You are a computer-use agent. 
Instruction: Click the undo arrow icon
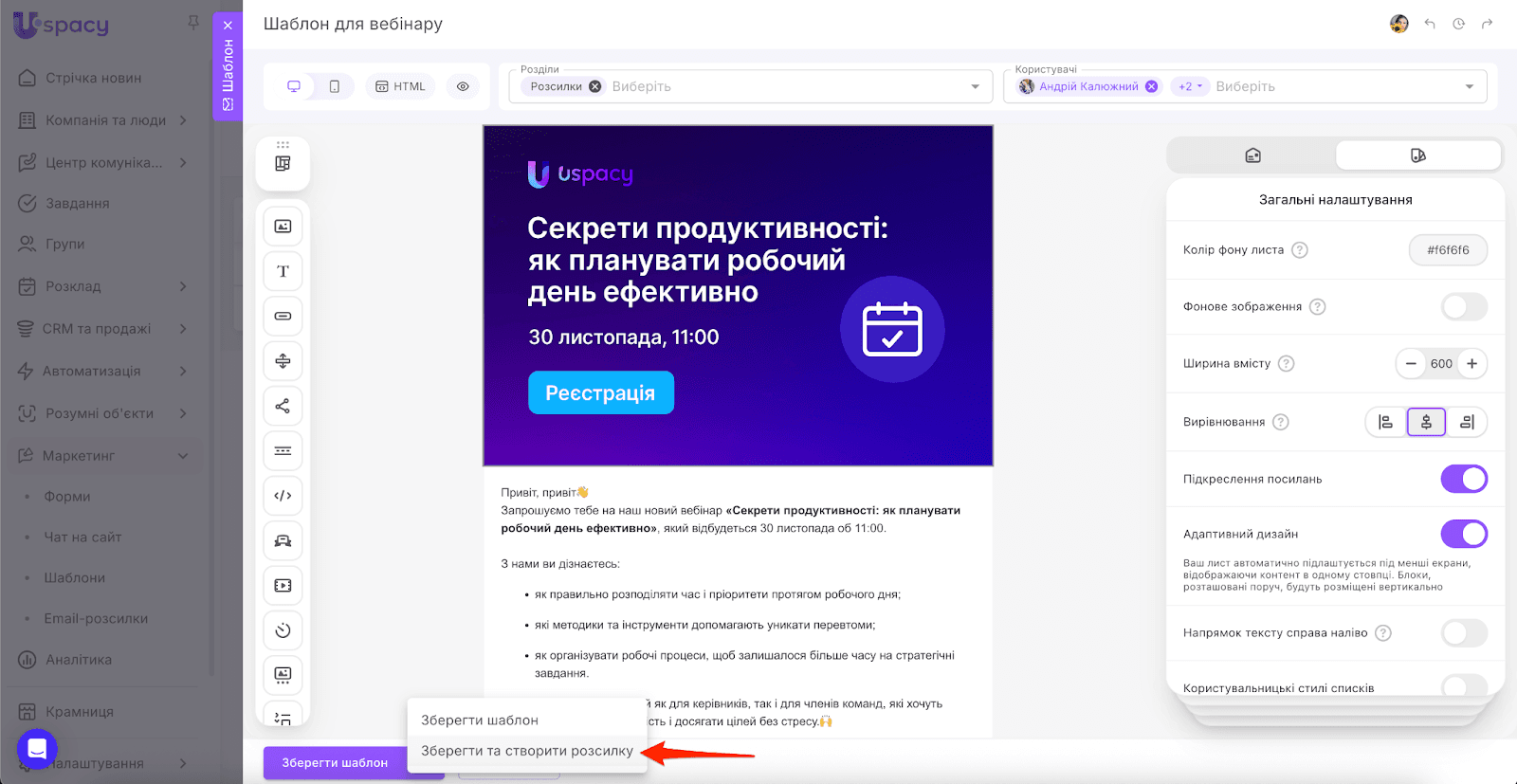coord(1430,24)
